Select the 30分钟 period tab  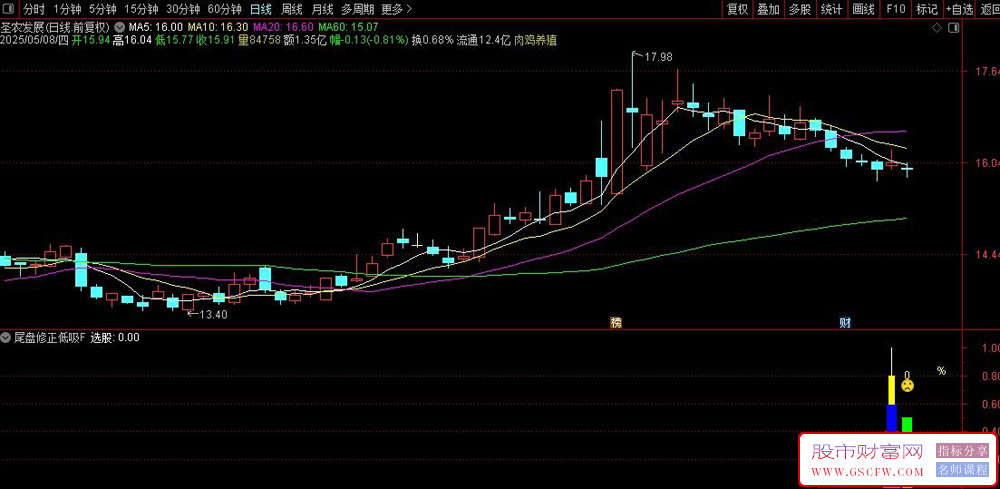(183, 9)
